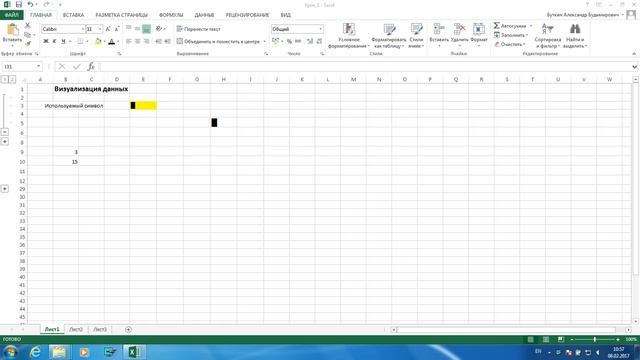Toggle align text right button
This screenshot has height=360, width=640.
pyautogui.click(x=146, y=41)
